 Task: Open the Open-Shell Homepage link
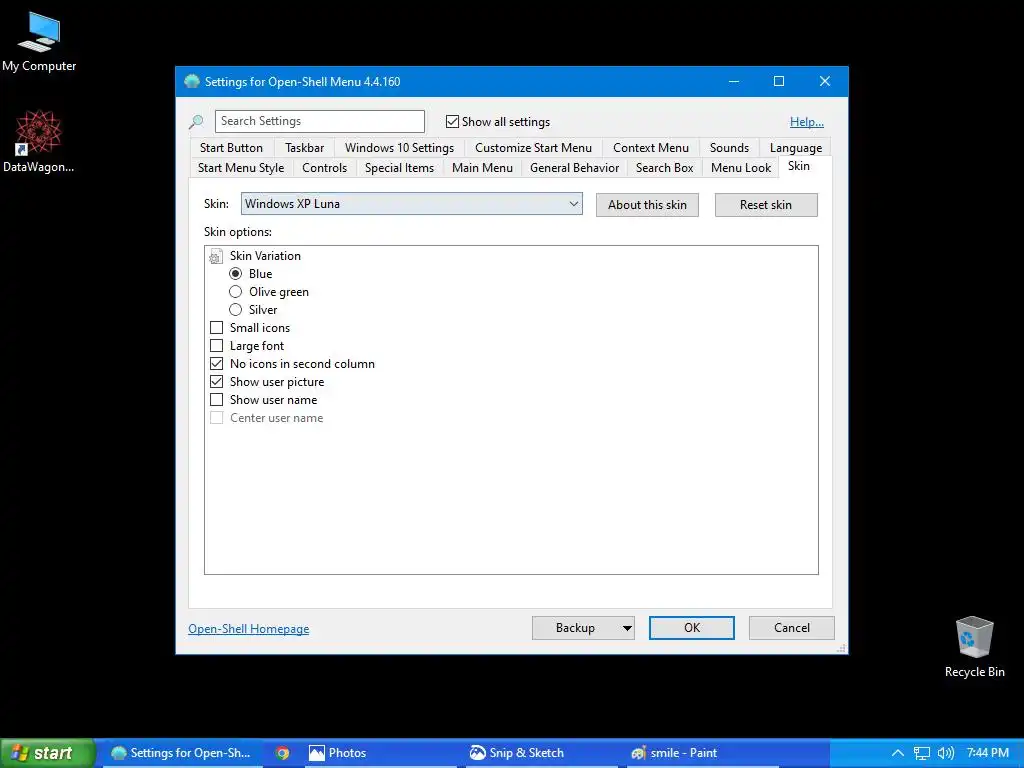(x=249, y=629)
